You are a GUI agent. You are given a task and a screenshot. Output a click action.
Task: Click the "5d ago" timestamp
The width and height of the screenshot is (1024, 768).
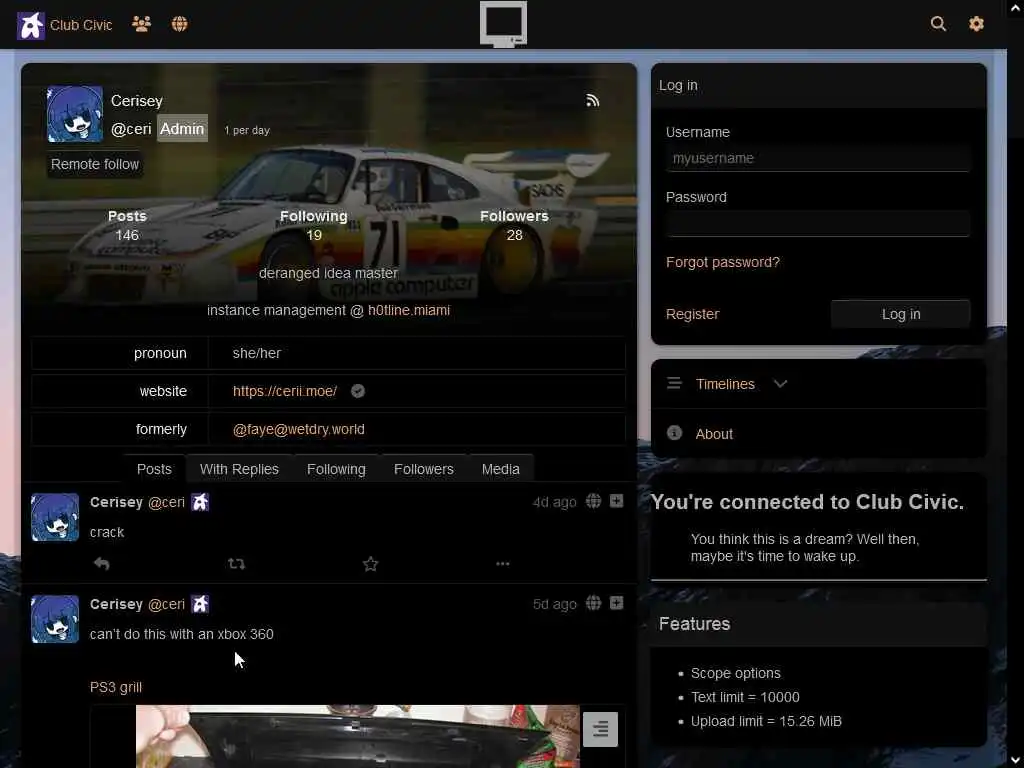coord(554,604)
